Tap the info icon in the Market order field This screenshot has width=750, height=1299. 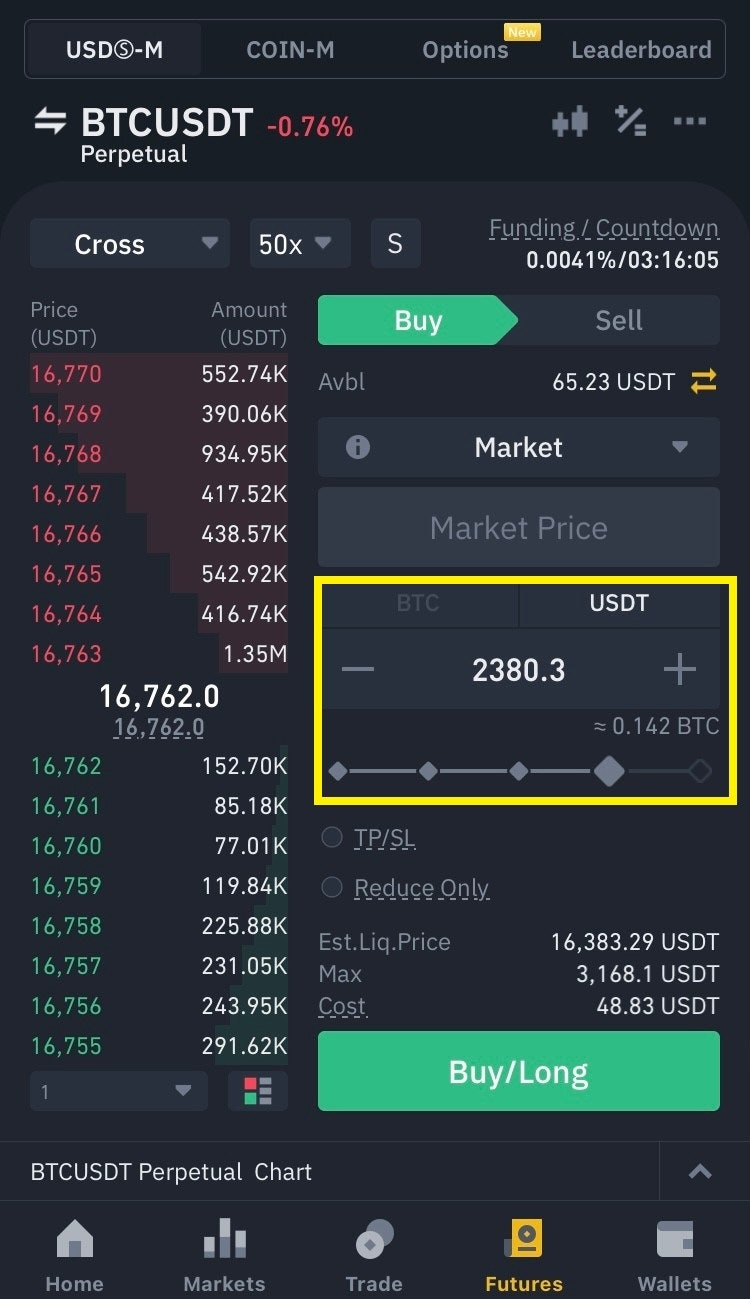[x=357, y=447]
